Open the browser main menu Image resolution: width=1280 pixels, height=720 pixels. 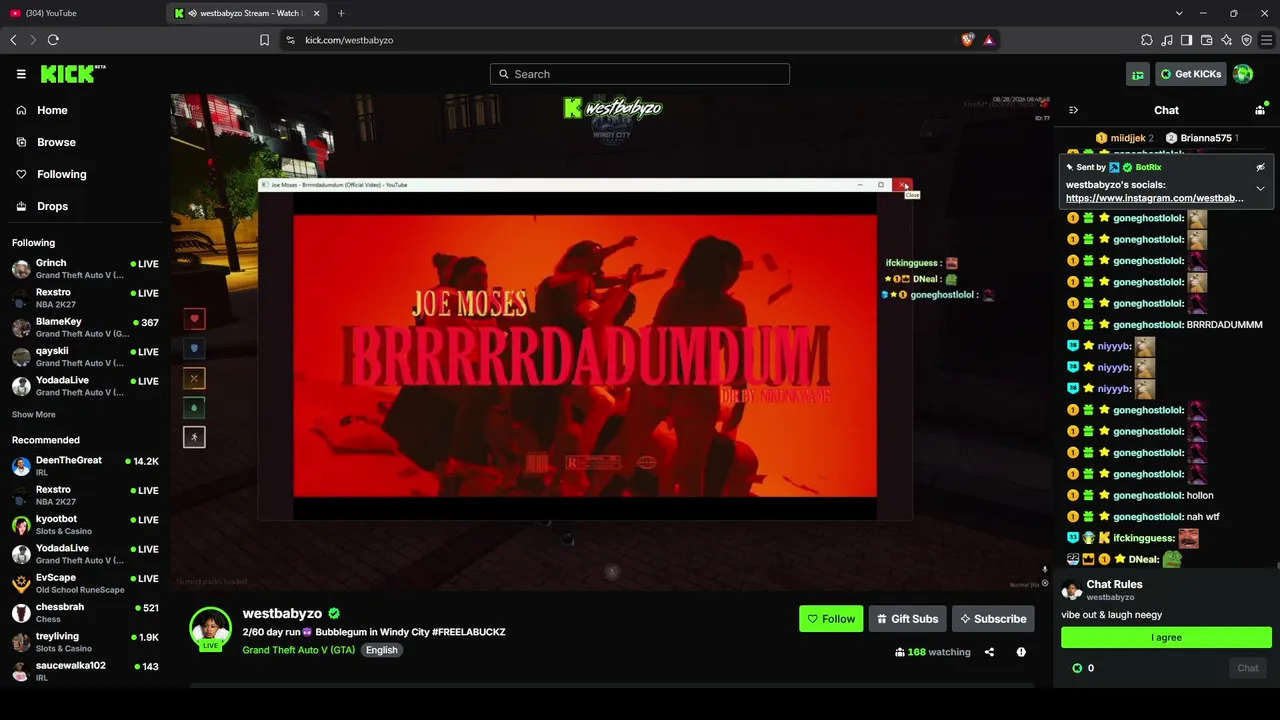coord(1267,40)
